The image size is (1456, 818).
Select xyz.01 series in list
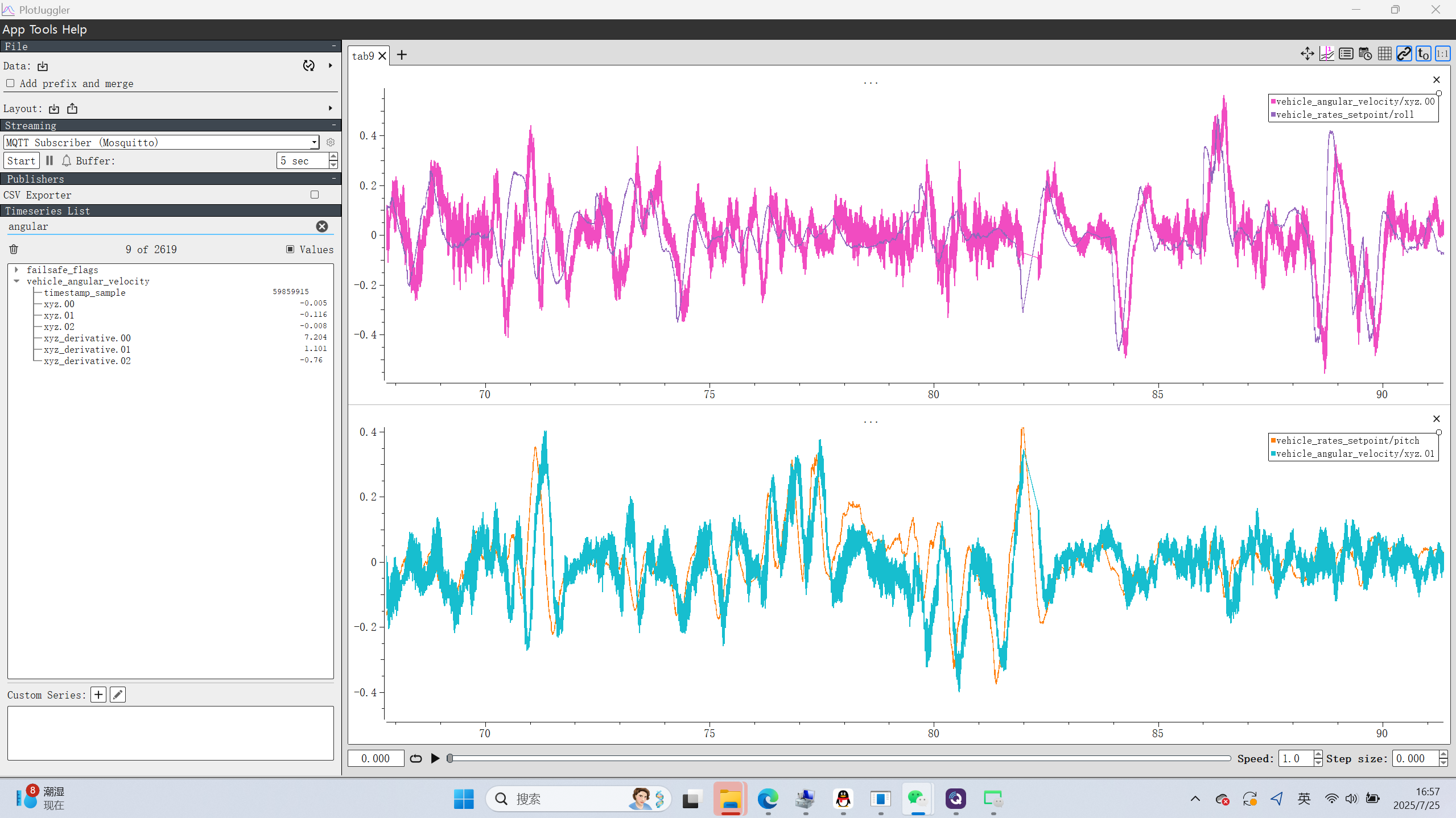coord(59,315)
